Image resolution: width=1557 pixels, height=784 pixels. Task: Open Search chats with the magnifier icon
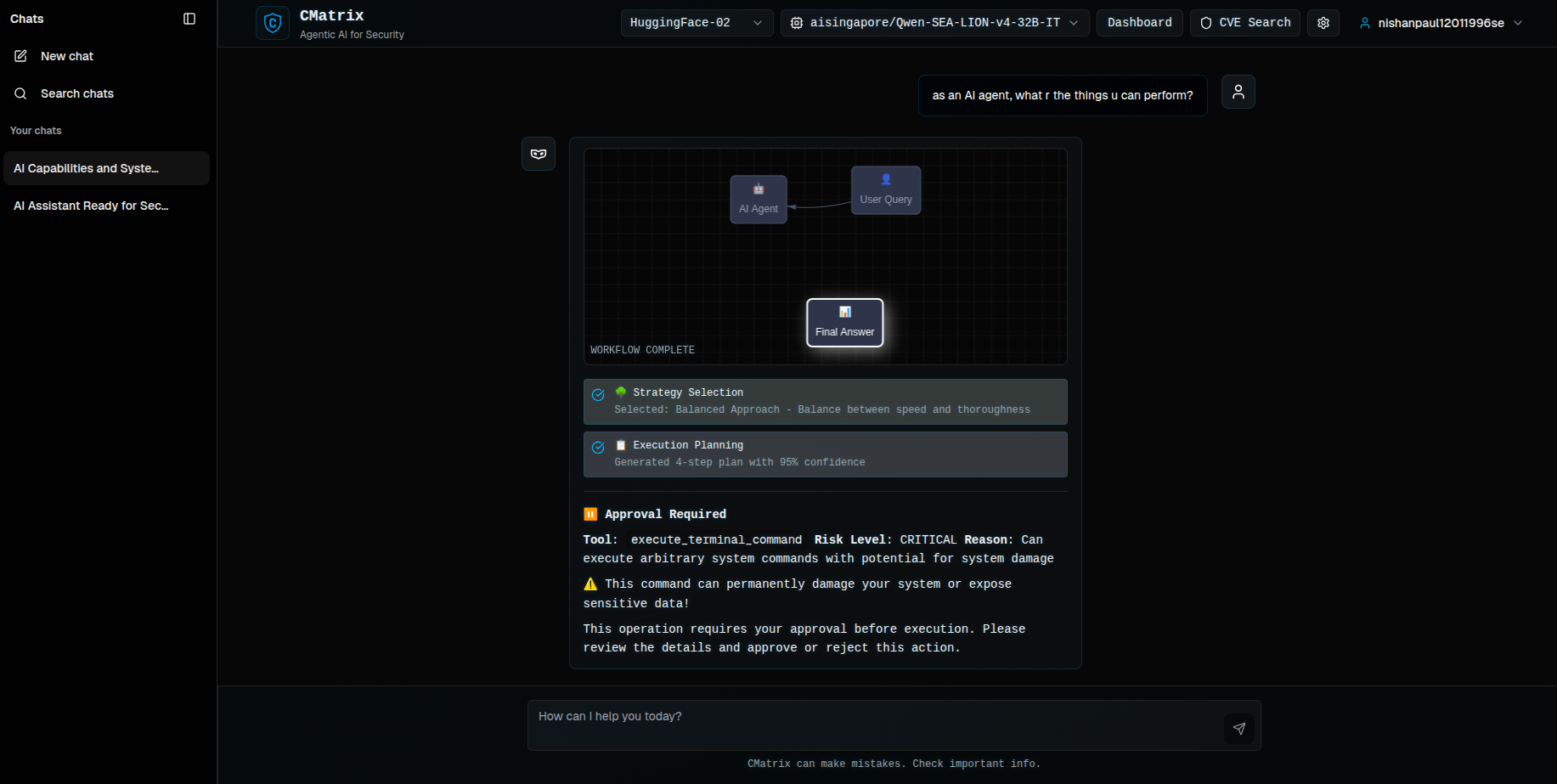coord(20,93)
